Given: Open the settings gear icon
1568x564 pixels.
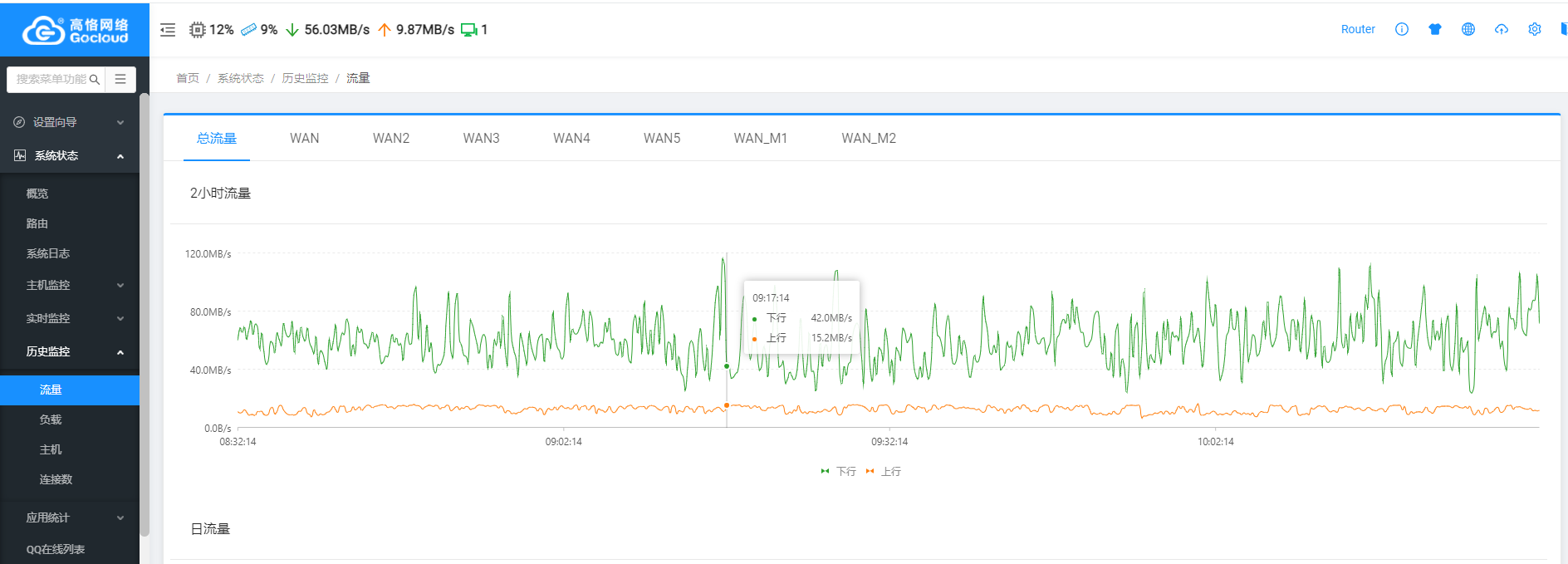Looking at the screenshot, I should (1535, 29).
